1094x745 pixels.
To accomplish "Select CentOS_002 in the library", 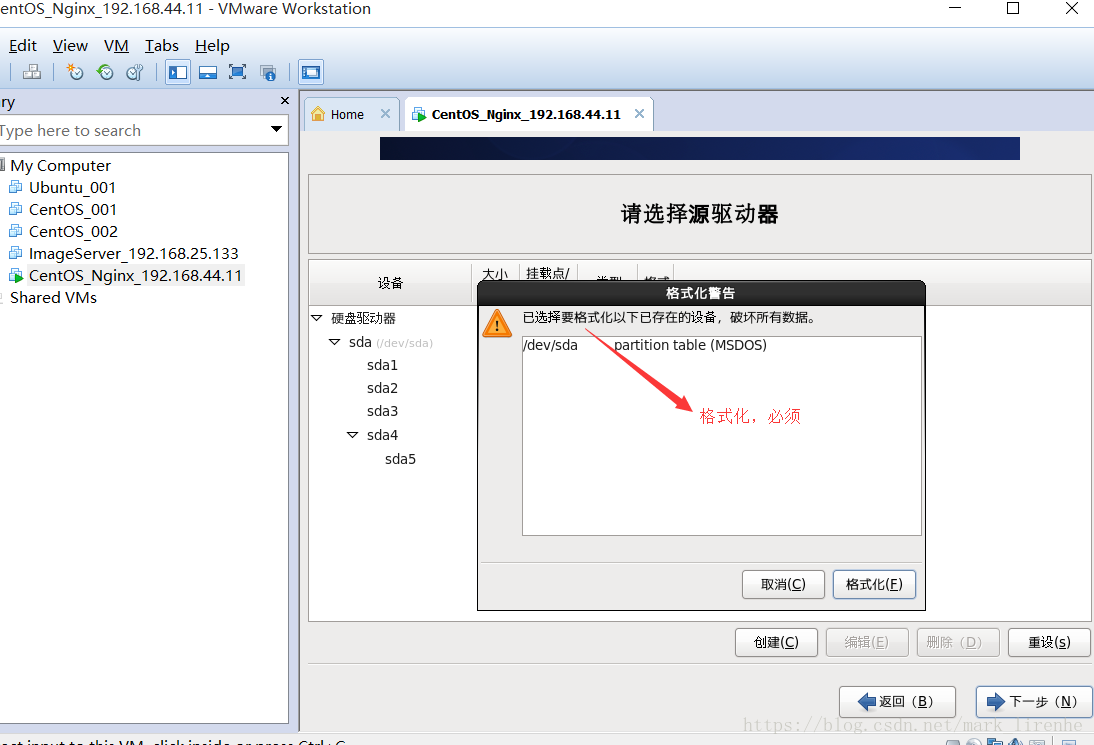I will click(73, 231).
